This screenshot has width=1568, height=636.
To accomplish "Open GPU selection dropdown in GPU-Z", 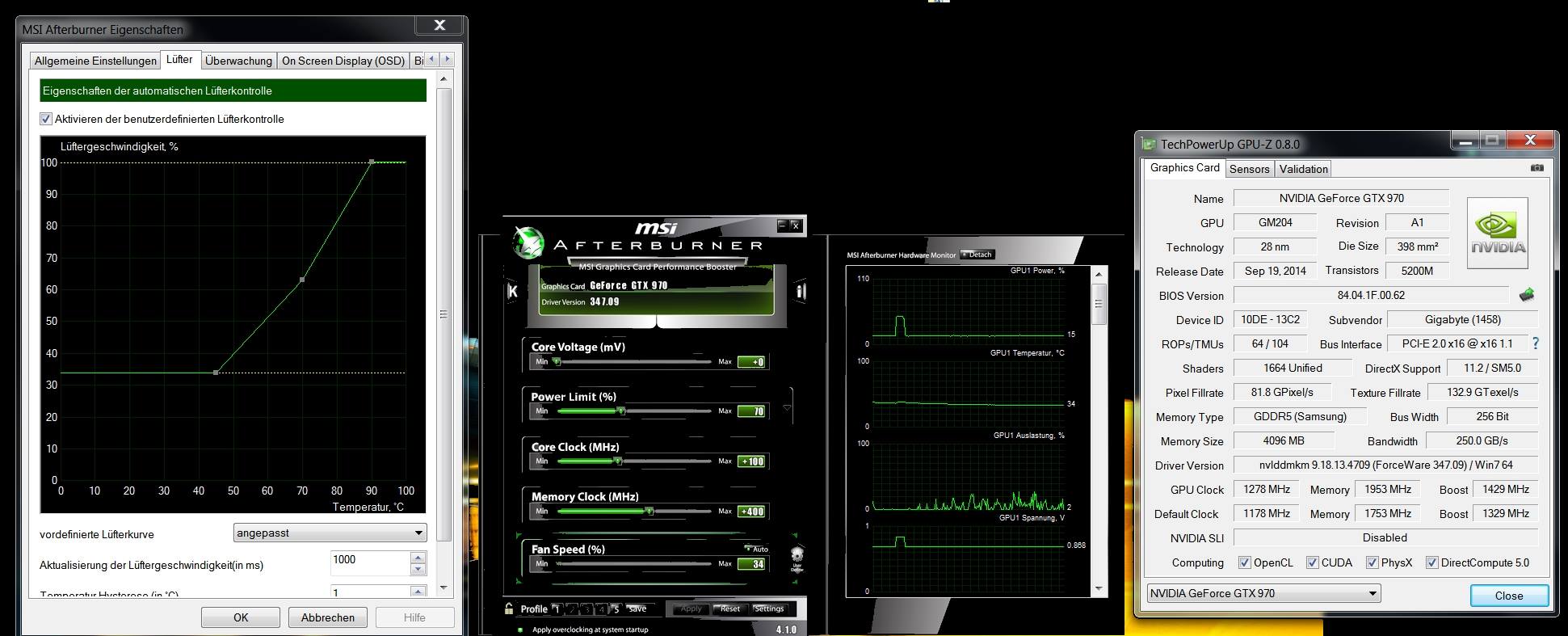I will coord(1263,593).
